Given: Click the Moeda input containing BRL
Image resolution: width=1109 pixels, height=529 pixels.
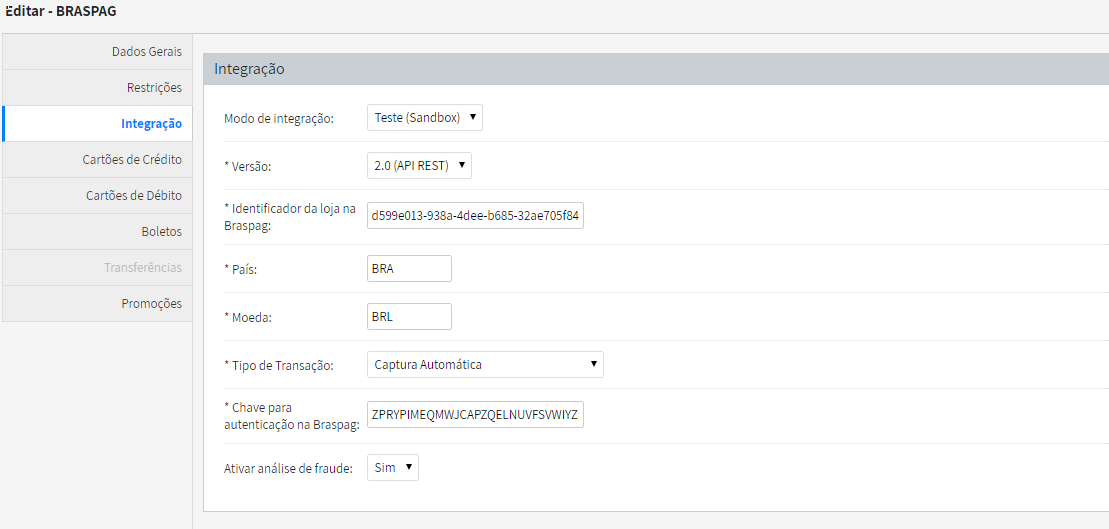Looking at the screenshot, I should tap(409, 317).
